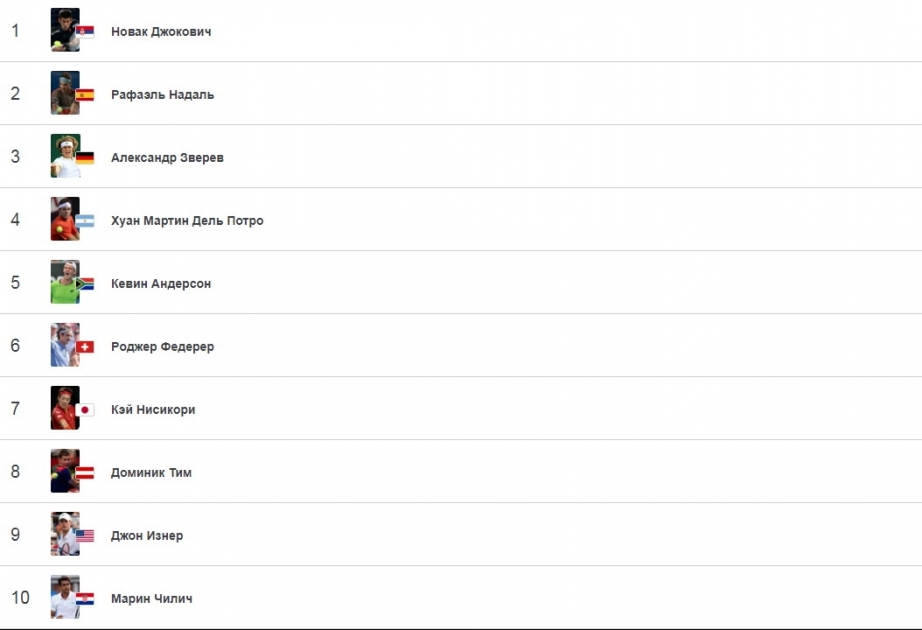Open the Доминик Тим name link
Viewport: 922px width, 630px height.
click(151, 472)
